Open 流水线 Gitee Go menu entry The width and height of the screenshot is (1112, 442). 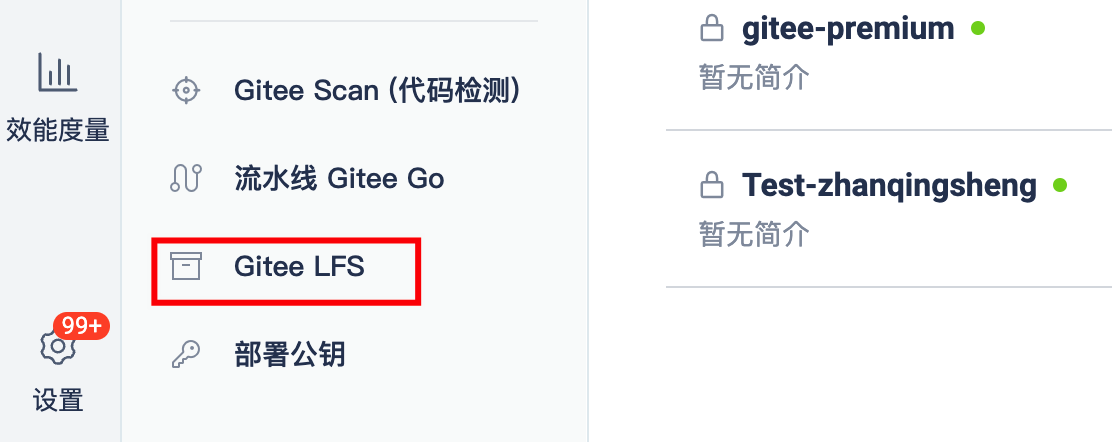[307, 178]
